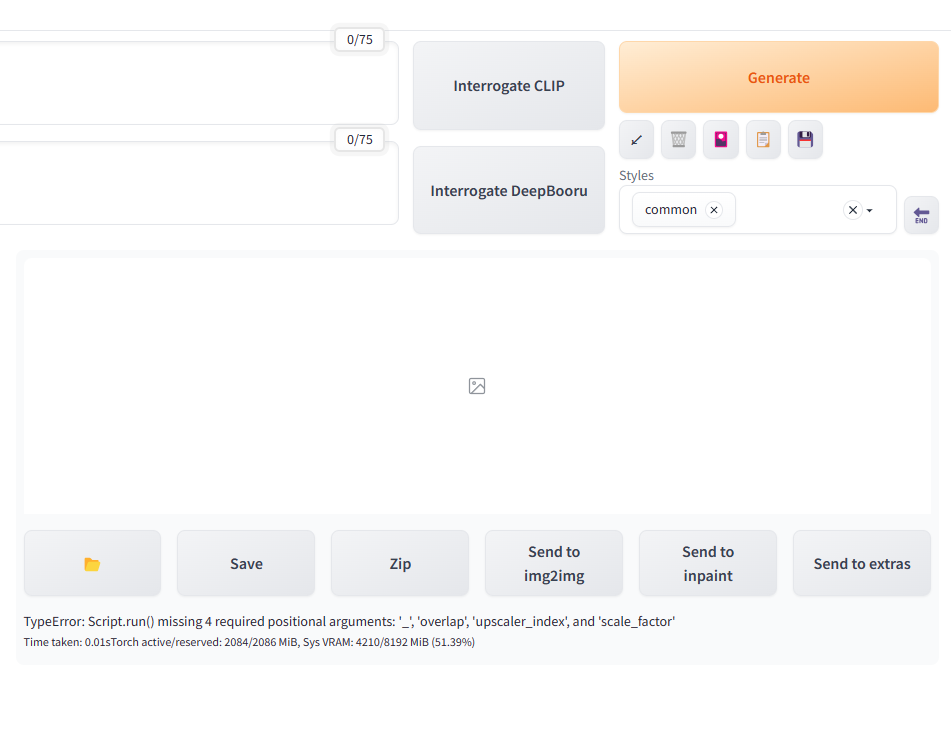Run Interrogate DeepBooru
951x730 pixels.
point(508,190)
